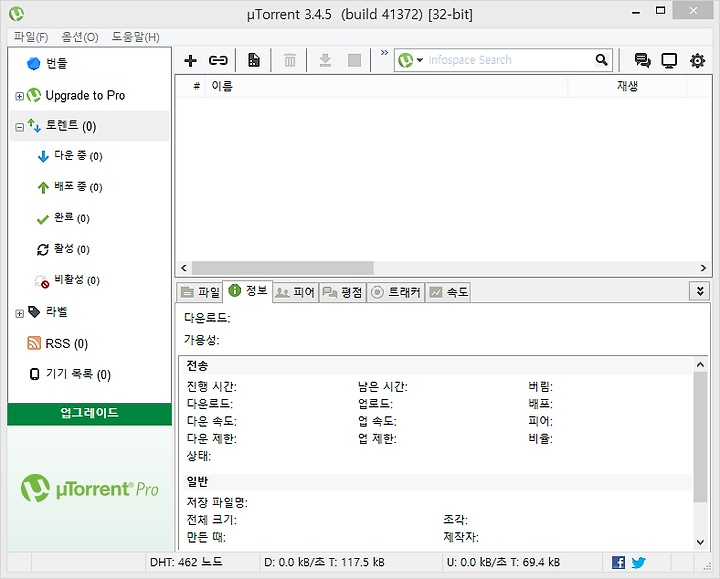Click the µTorrent Pro banner

click(90, 489)
